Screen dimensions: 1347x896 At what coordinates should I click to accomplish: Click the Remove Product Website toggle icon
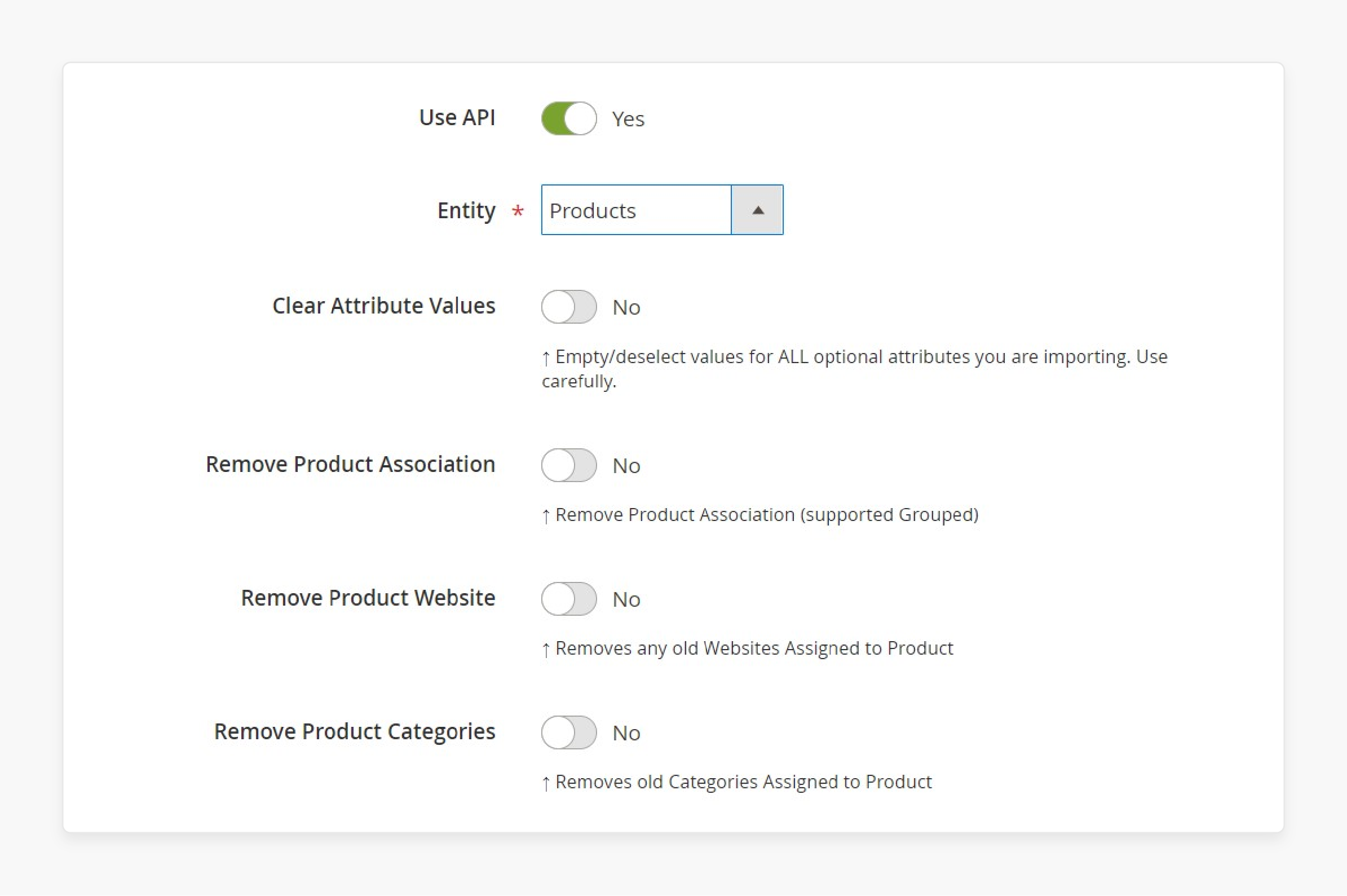coord(567,597)
